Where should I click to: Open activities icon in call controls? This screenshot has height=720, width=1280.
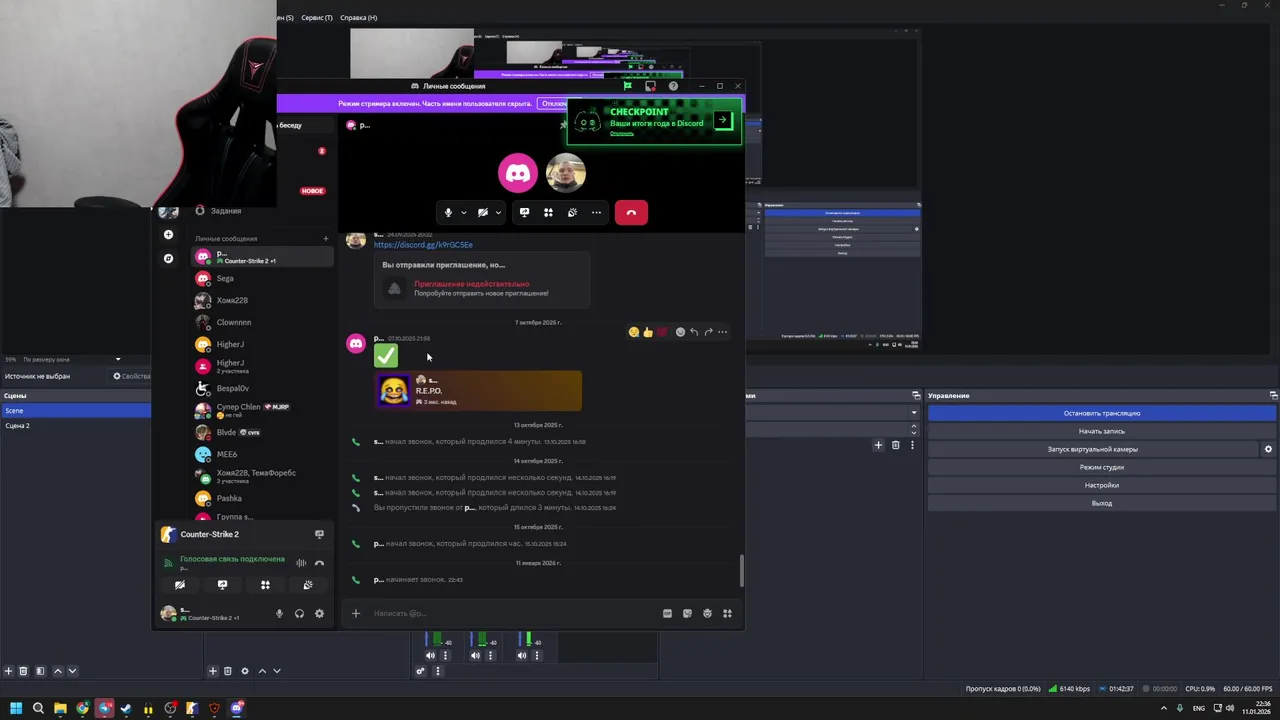tap(548, 213)
